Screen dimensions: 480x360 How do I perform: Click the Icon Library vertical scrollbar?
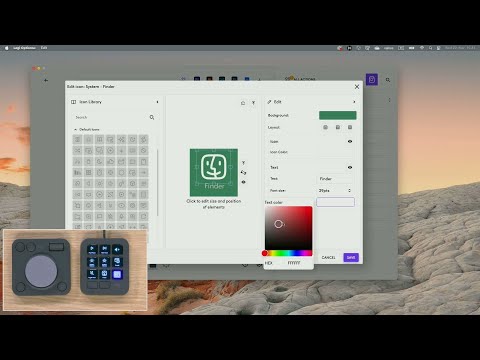click(157, 182)
